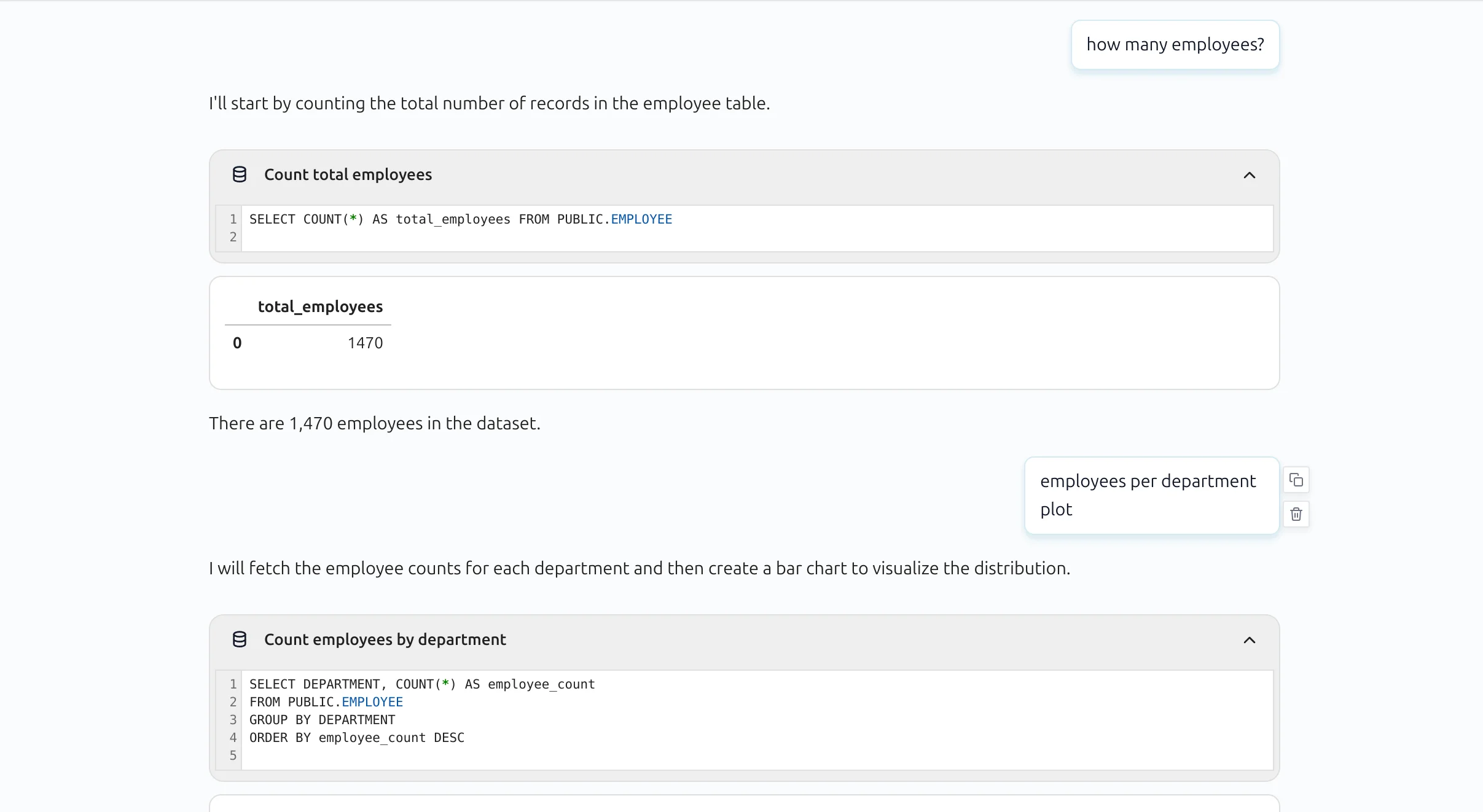Click the 'Count employees by department' block title

pyautogui.click(x=385, y=639)
